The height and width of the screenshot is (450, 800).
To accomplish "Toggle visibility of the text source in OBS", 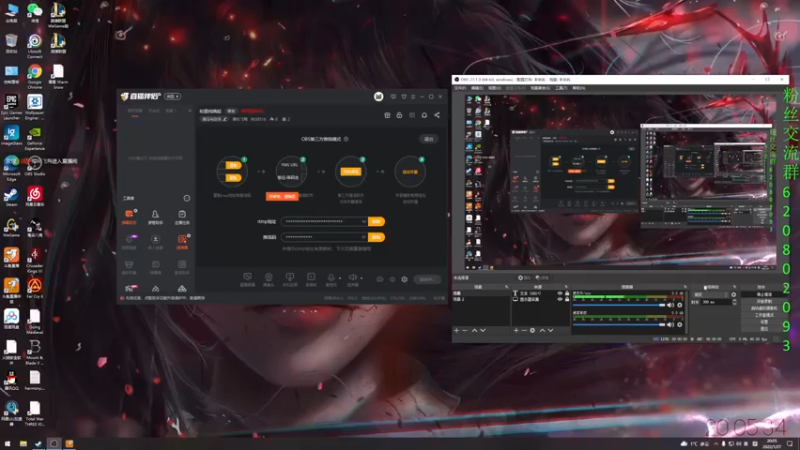I will pos(560,293).
